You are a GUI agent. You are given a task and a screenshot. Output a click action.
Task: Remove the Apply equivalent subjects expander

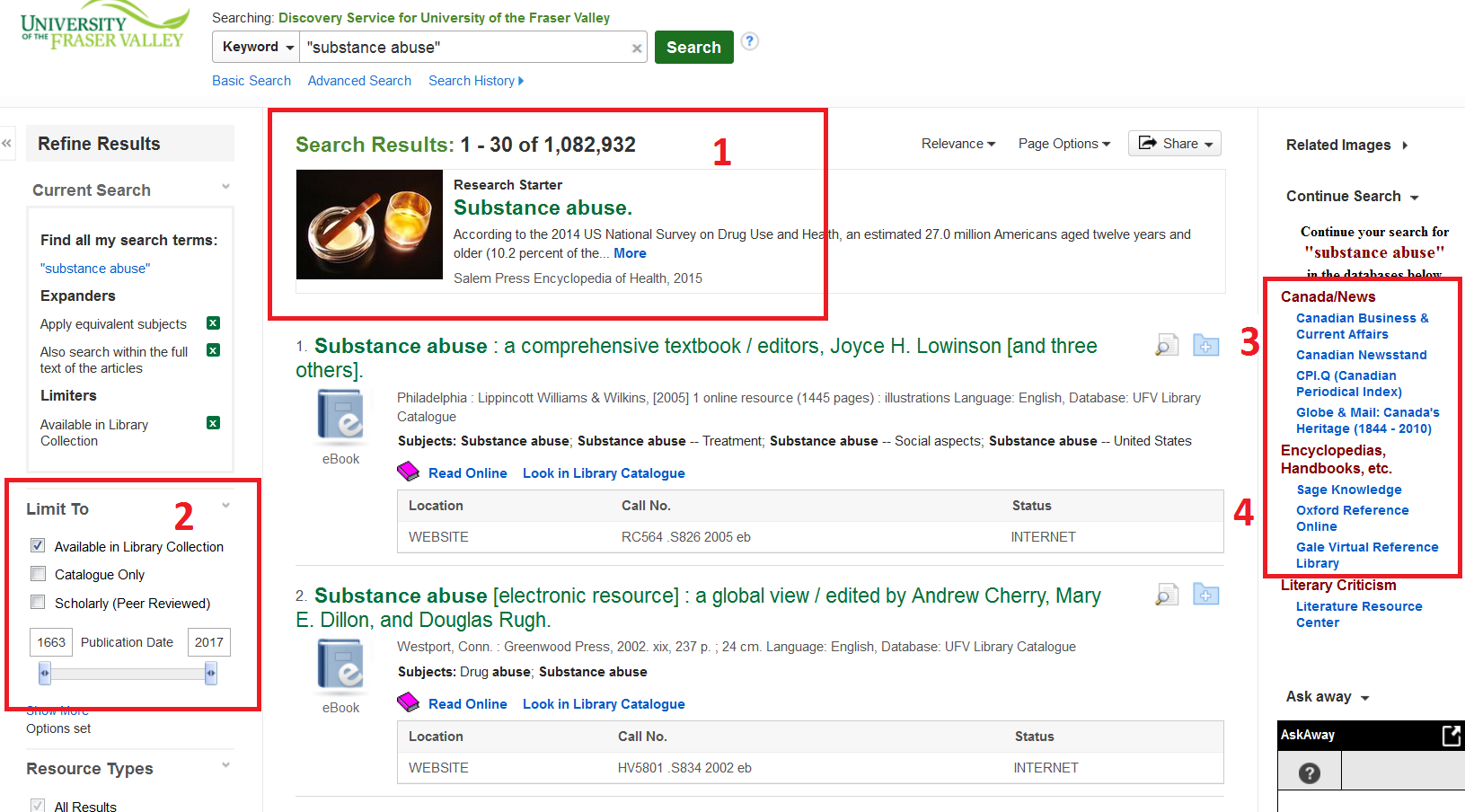[213, 323]
